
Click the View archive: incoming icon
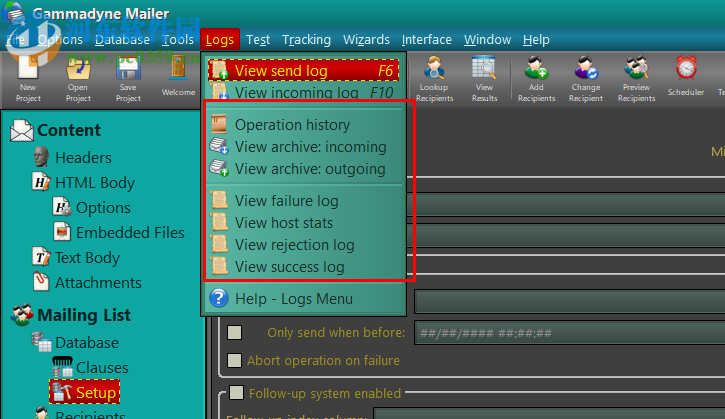pos(219,146)
